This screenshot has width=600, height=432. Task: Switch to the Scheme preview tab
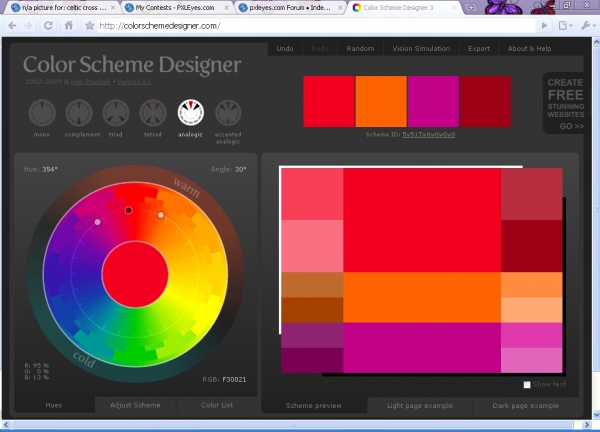[x=313, y=405]
